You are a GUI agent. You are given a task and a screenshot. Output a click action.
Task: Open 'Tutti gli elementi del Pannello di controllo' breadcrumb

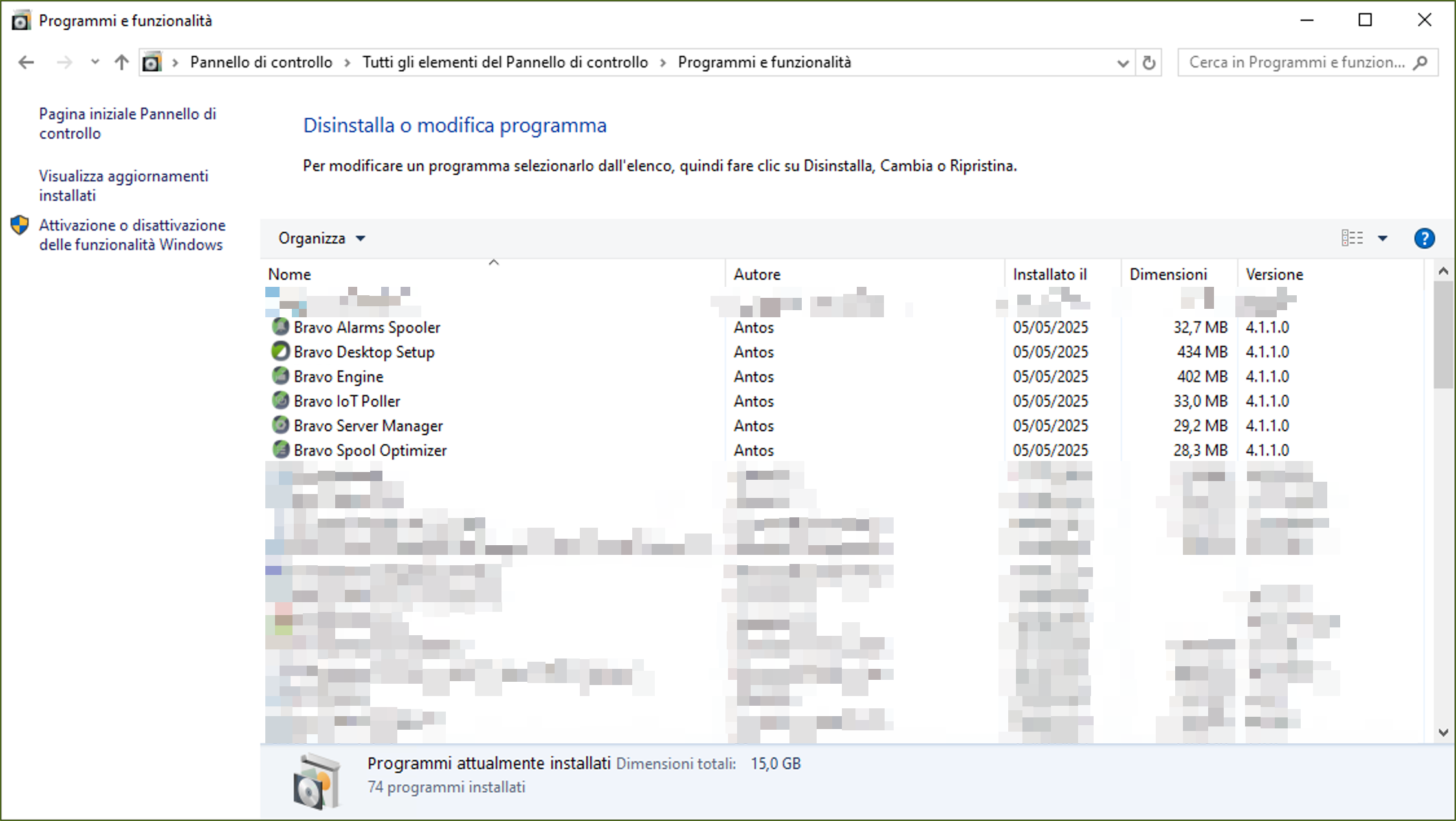[505, 62]
